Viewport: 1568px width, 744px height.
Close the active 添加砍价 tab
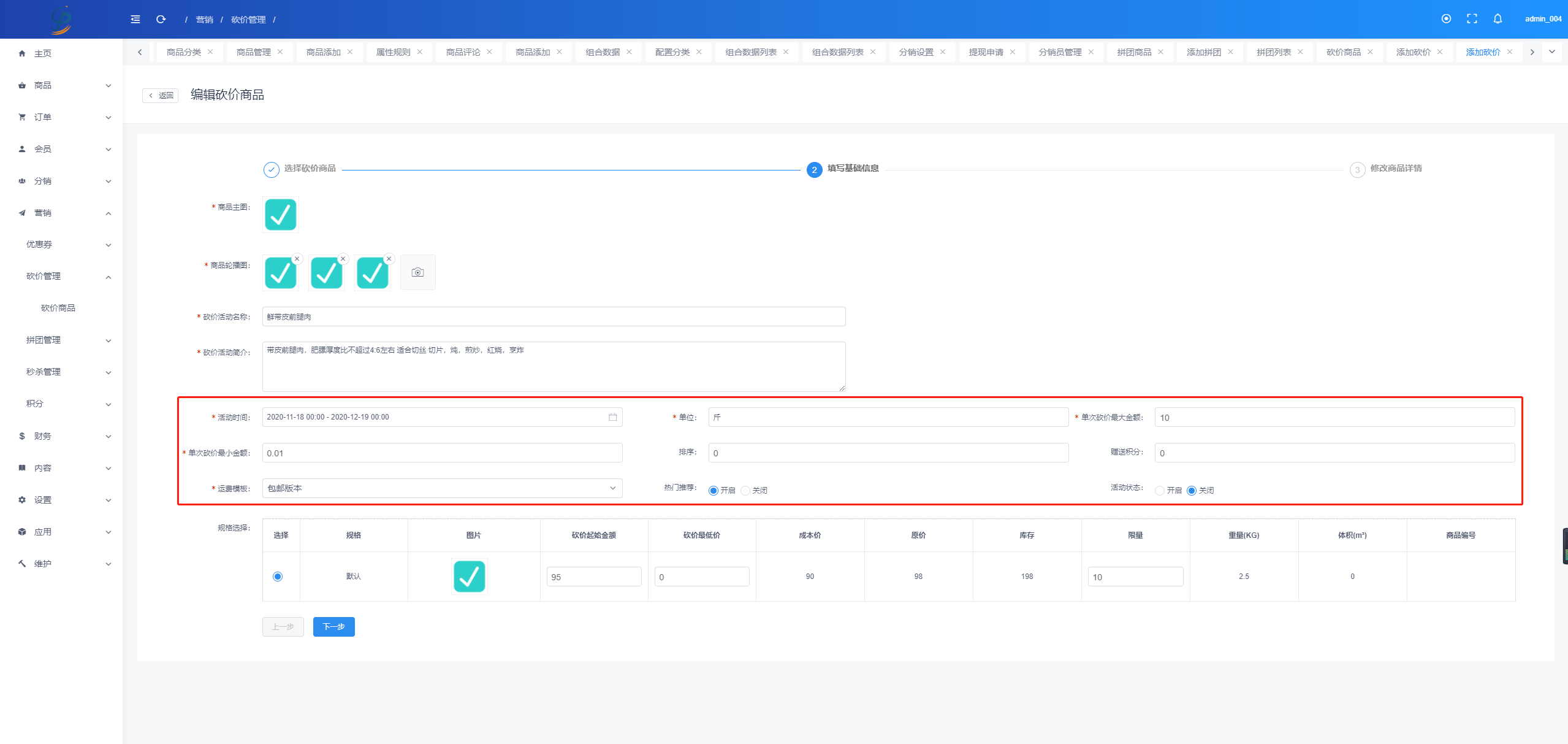click(1510, 52)
